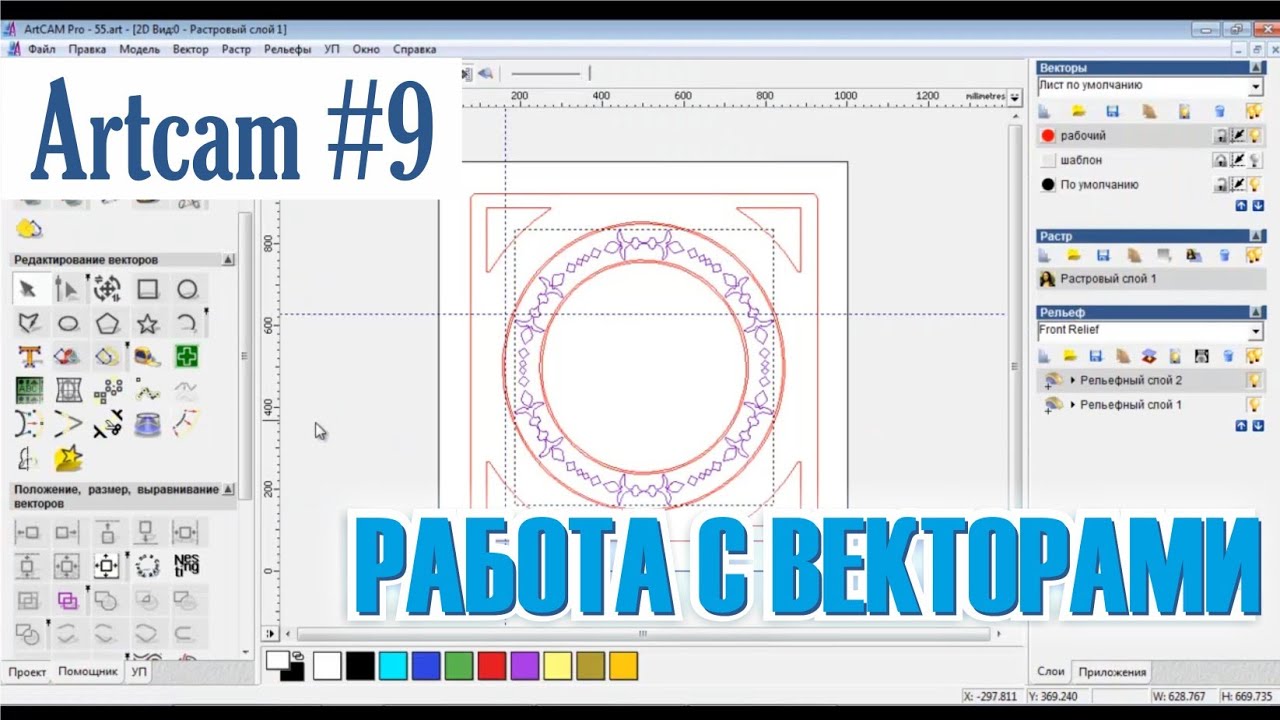The width and height of the screenshot is (1280, 720).
Task: Expand Рельефный слой 2 triangle
Action: (x=1073, y=381)
